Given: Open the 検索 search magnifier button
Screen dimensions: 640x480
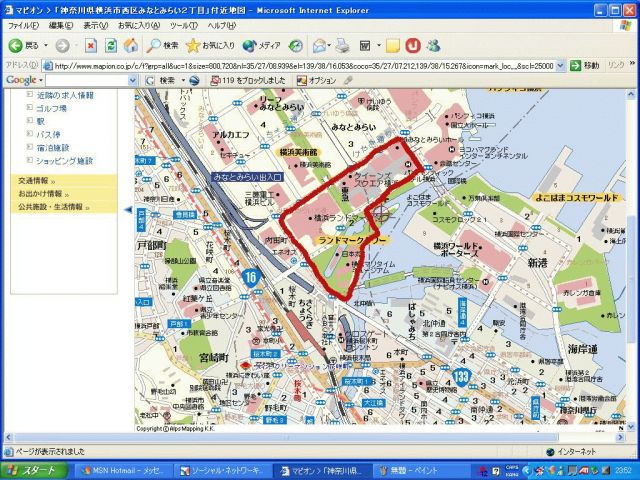Looking at the screenshot, I should tap(163, 46).
